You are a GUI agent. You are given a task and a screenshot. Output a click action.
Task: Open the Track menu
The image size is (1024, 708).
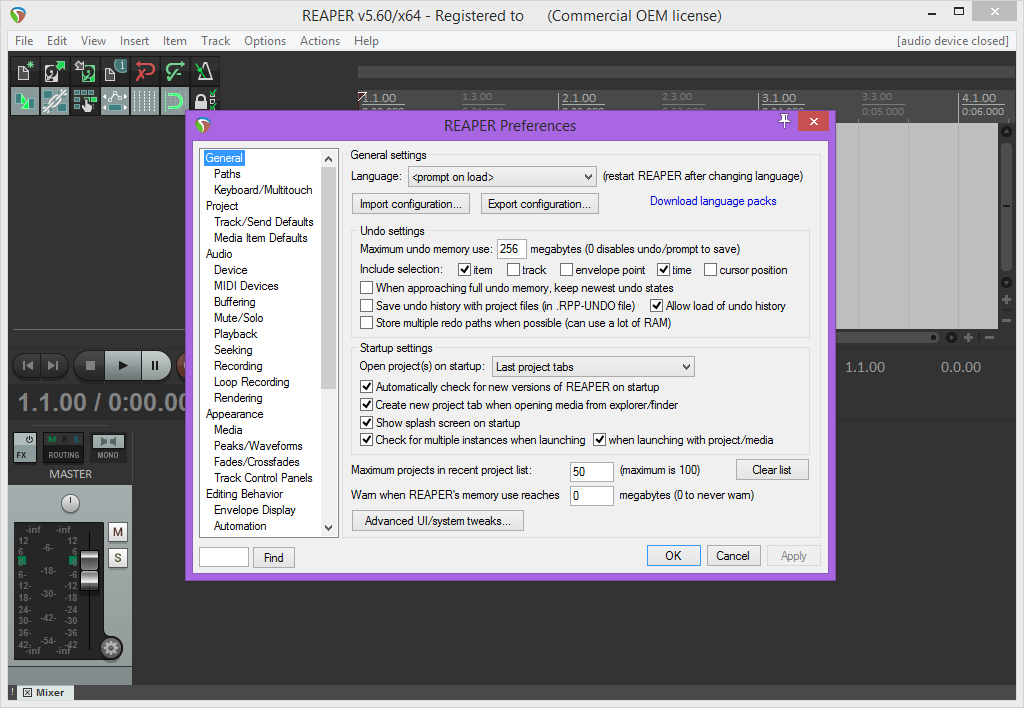(216, 40)
